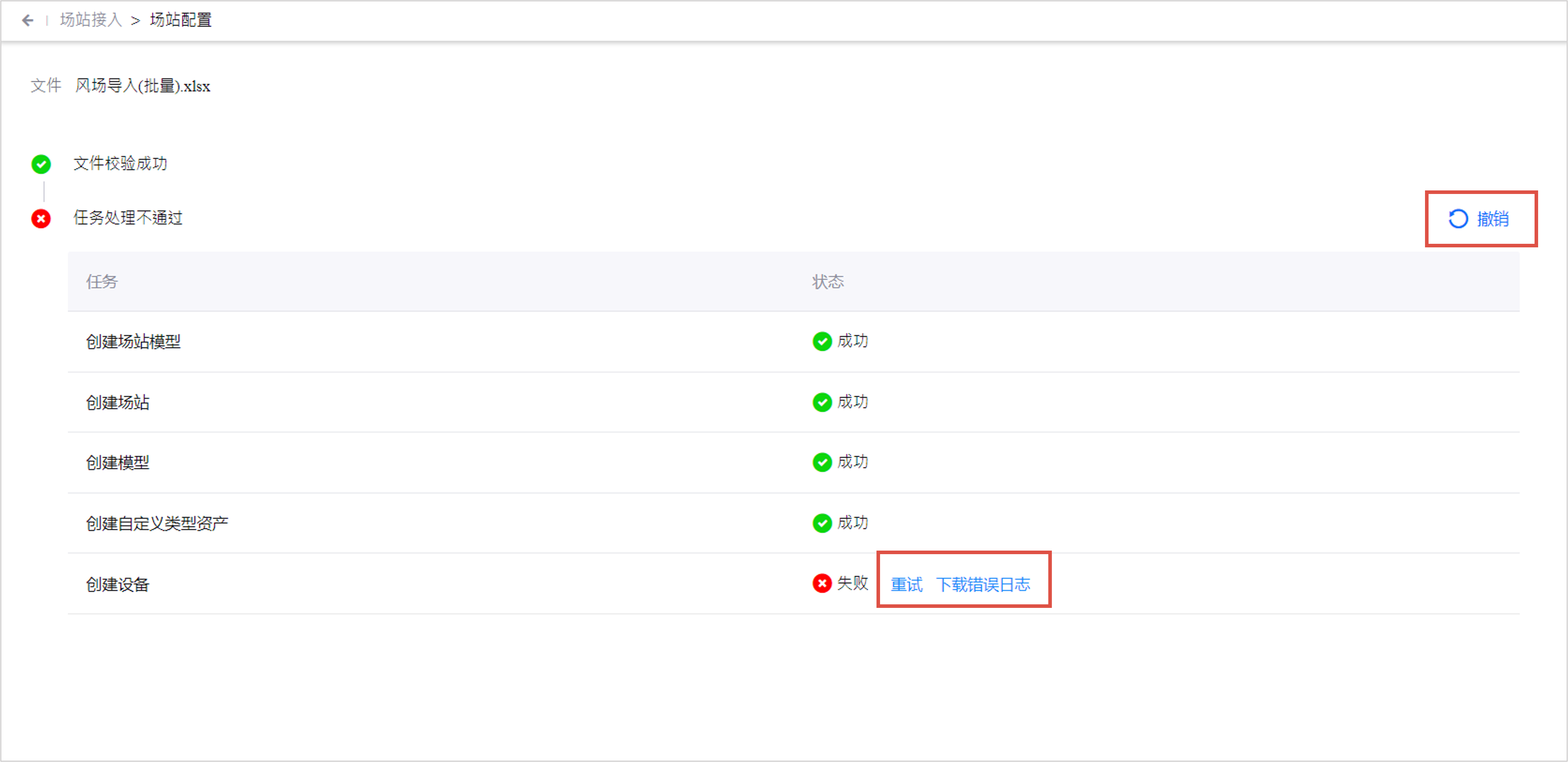Click the 状态 column header
1568x762 pixels.
(x=828, y=282)
